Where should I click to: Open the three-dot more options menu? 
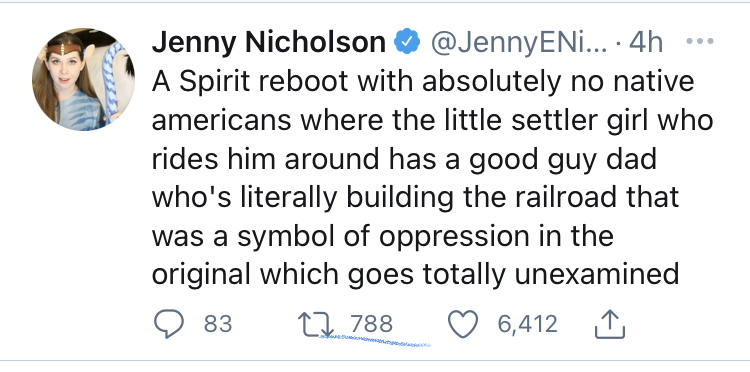click(700, 41)
